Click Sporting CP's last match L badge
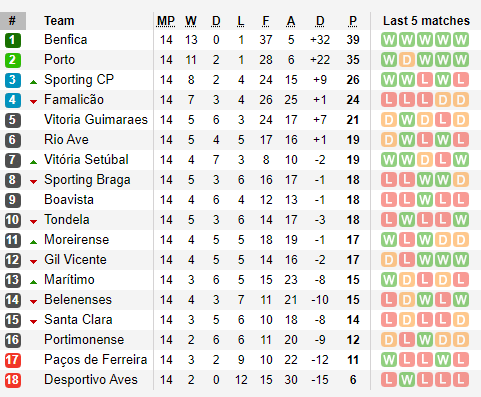 tap(461, 80)
